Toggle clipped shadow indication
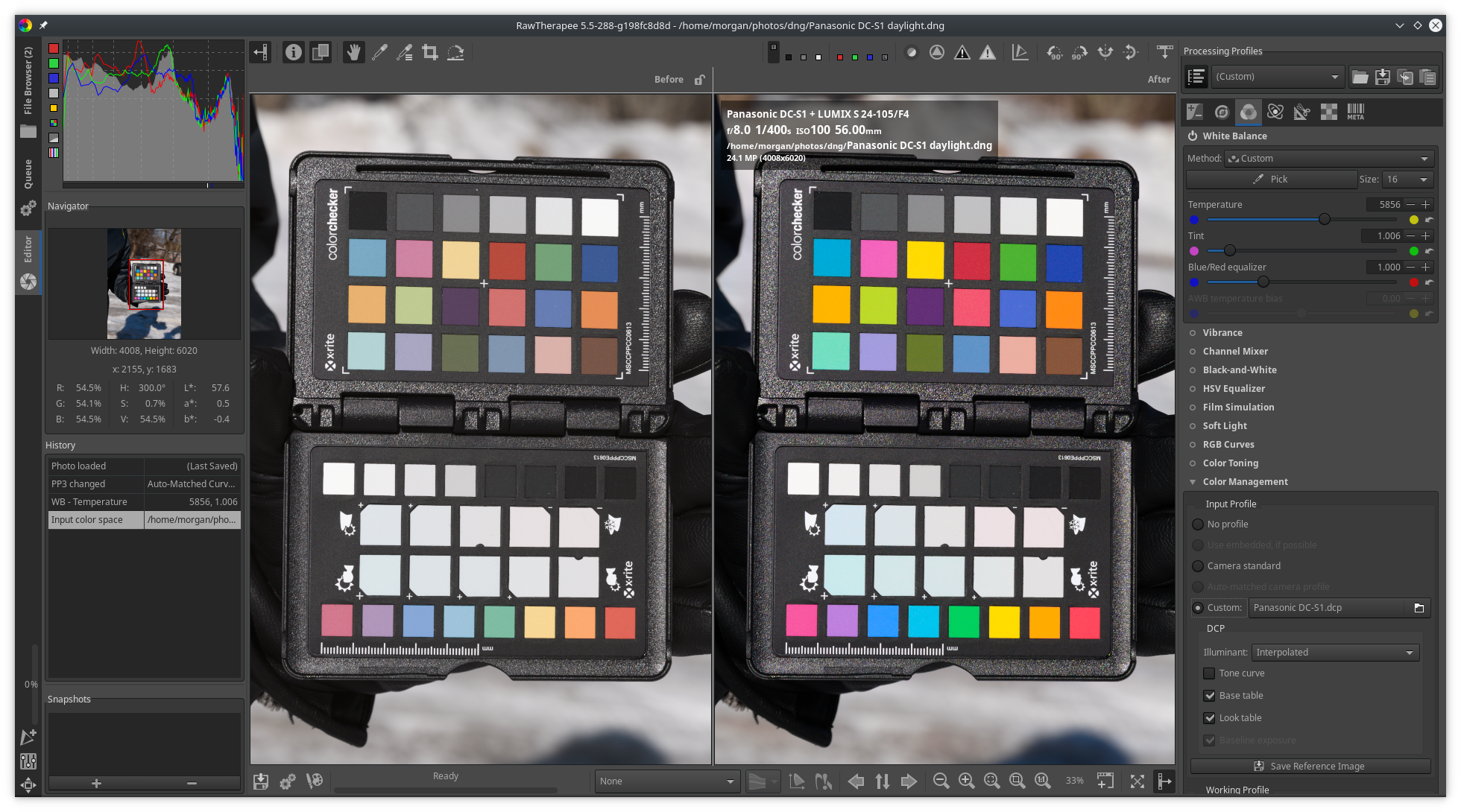Image resolution: width=1461 pixels, height=812 pixels. coord(962,52)
